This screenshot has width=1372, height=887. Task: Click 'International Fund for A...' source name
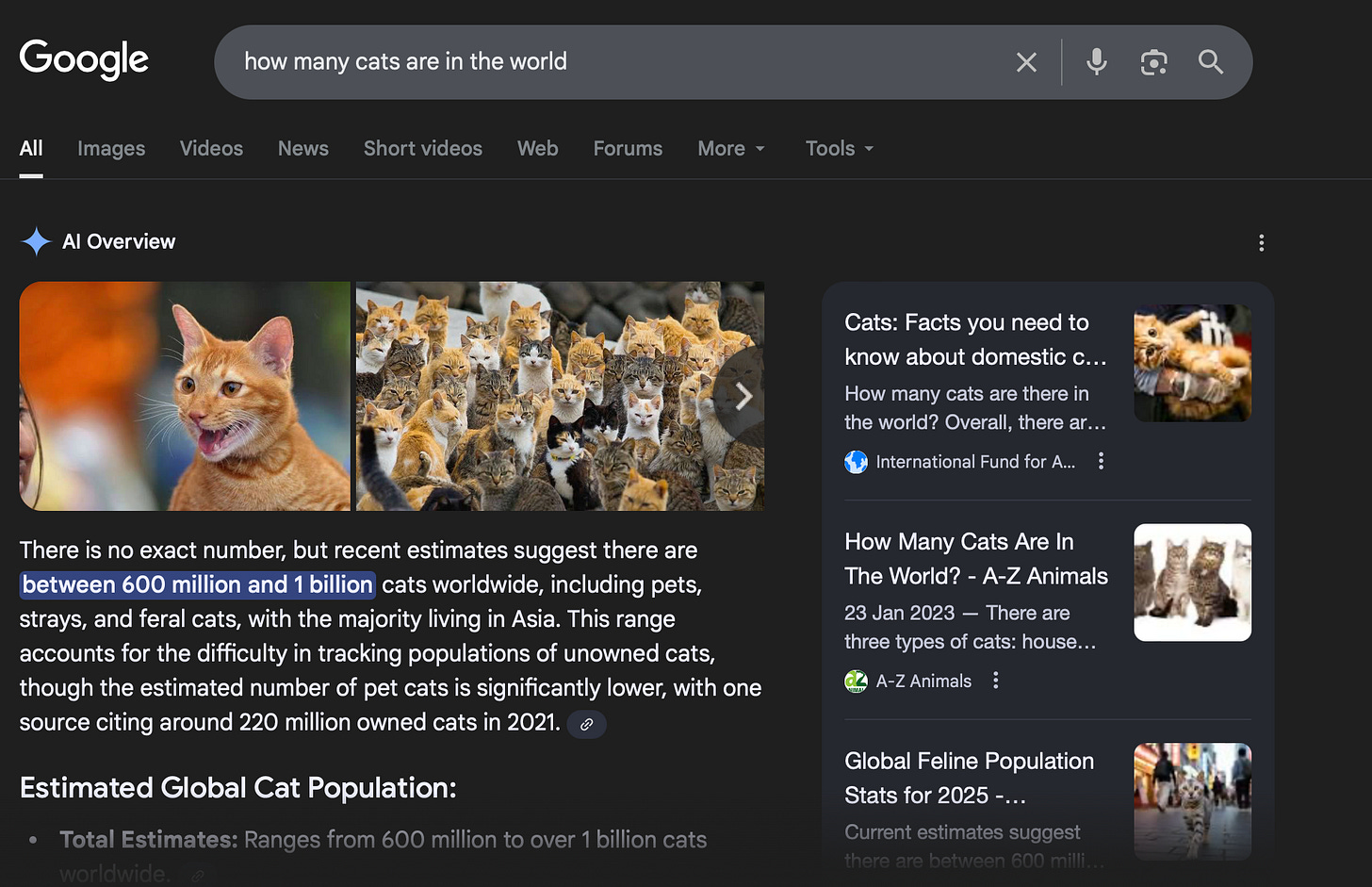pos(975,462)
